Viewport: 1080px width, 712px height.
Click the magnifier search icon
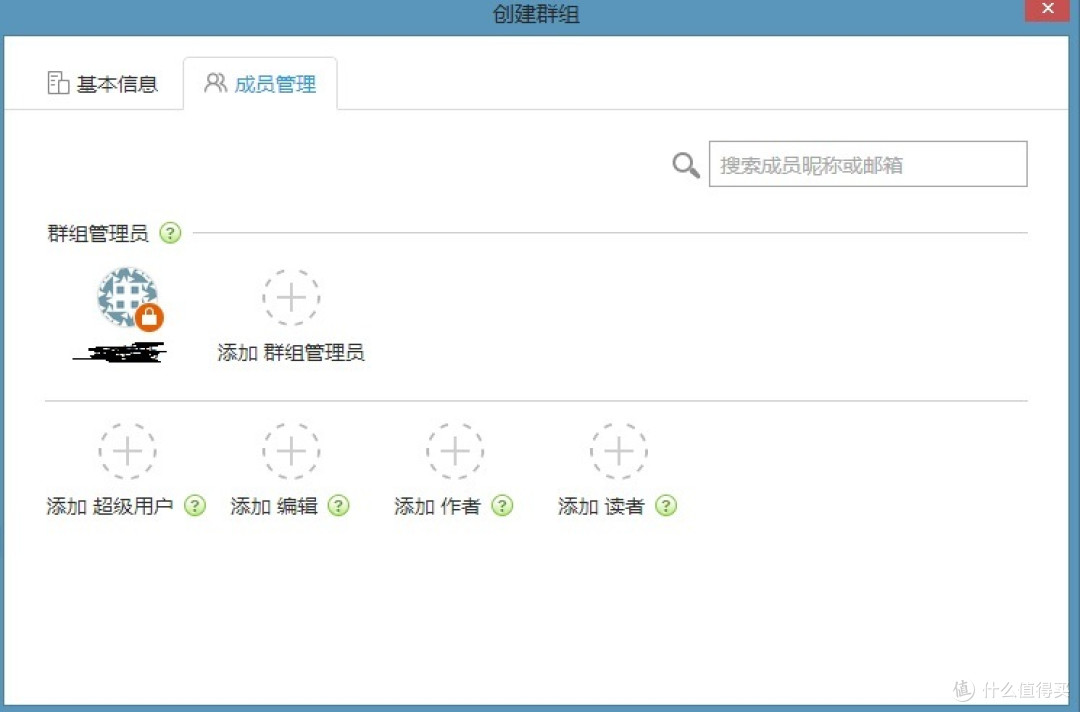coord(685,165)
